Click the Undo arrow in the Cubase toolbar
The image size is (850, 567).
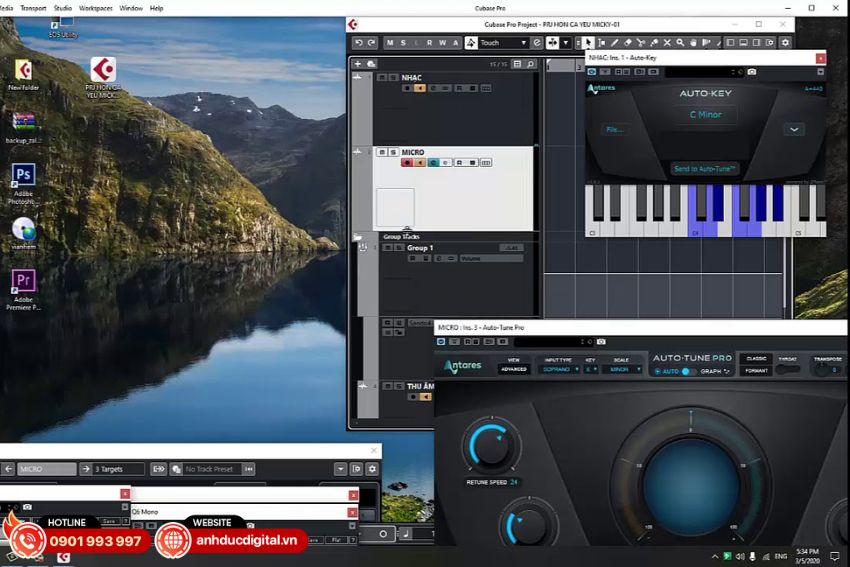358,42
